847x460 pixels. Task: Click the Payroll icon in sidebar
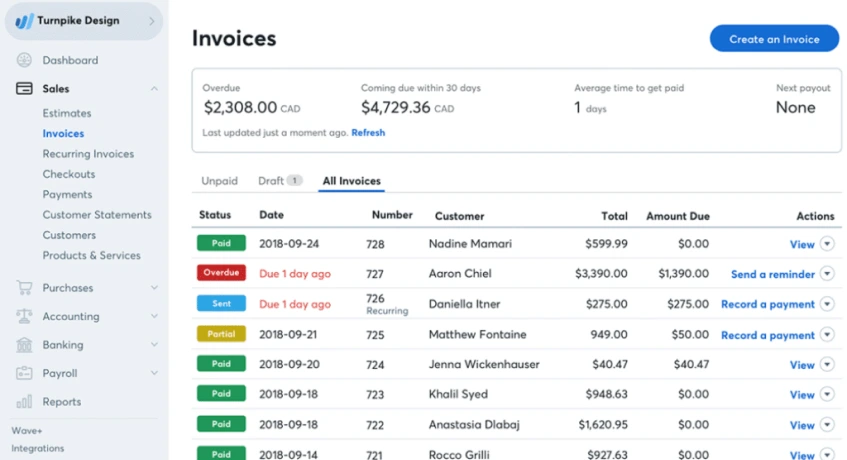(24, 373)
